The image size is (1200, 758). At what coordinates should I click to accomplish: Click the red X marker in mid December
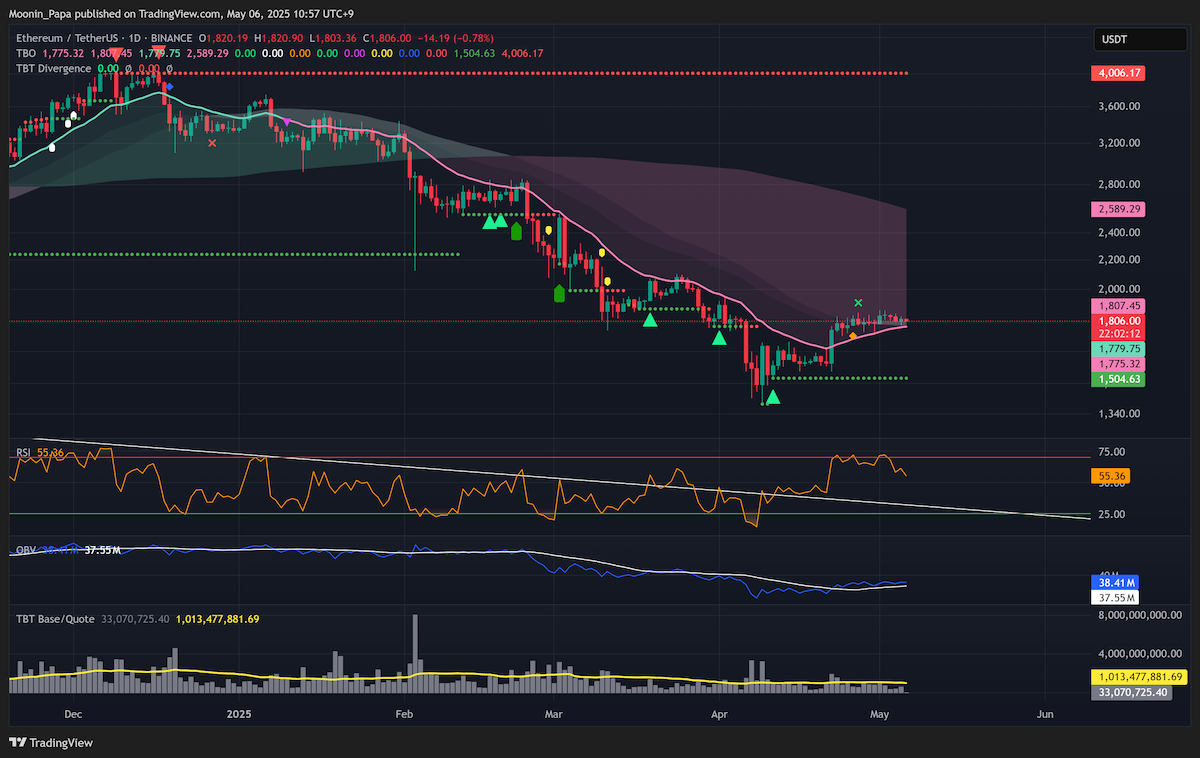tap(212, 143)
